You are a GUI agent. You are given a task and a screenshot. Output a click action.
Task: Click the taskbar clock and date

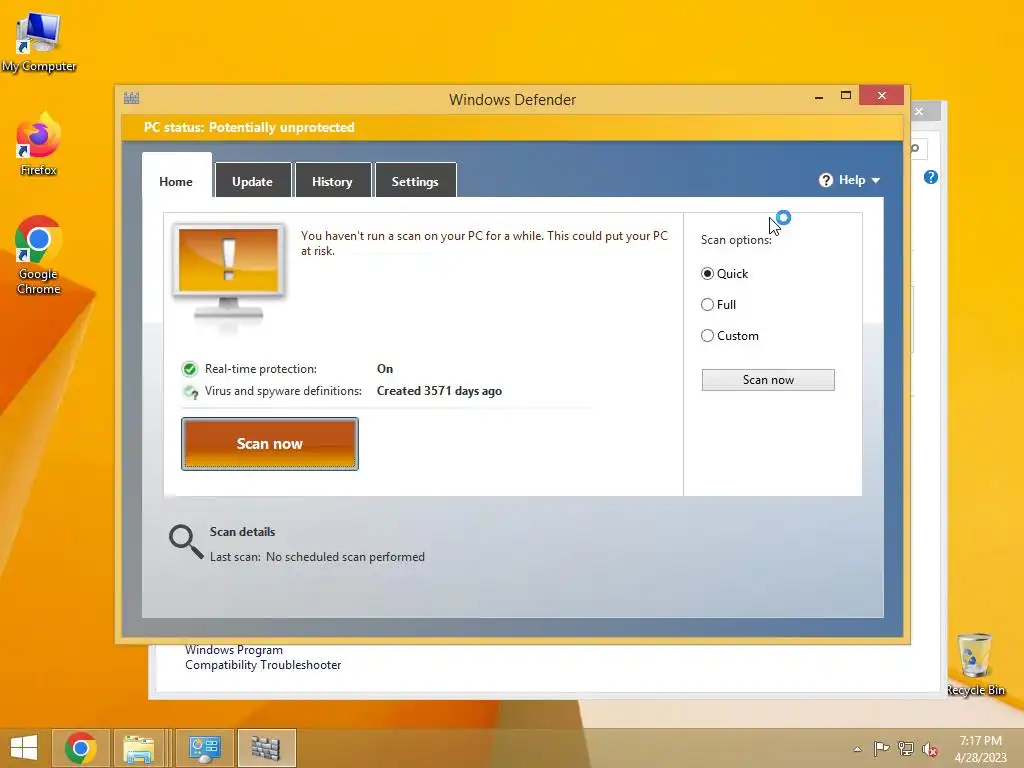(x=980, y=749)
